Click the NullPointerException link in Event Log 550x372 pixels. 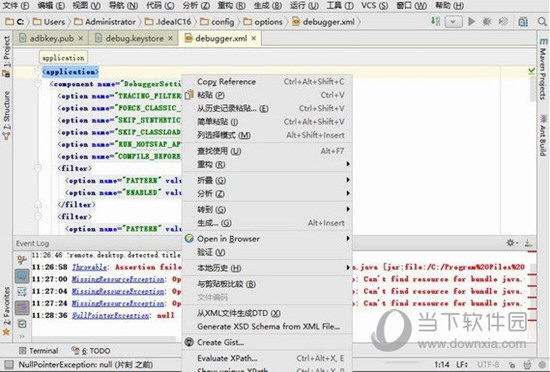pos(110,316)
